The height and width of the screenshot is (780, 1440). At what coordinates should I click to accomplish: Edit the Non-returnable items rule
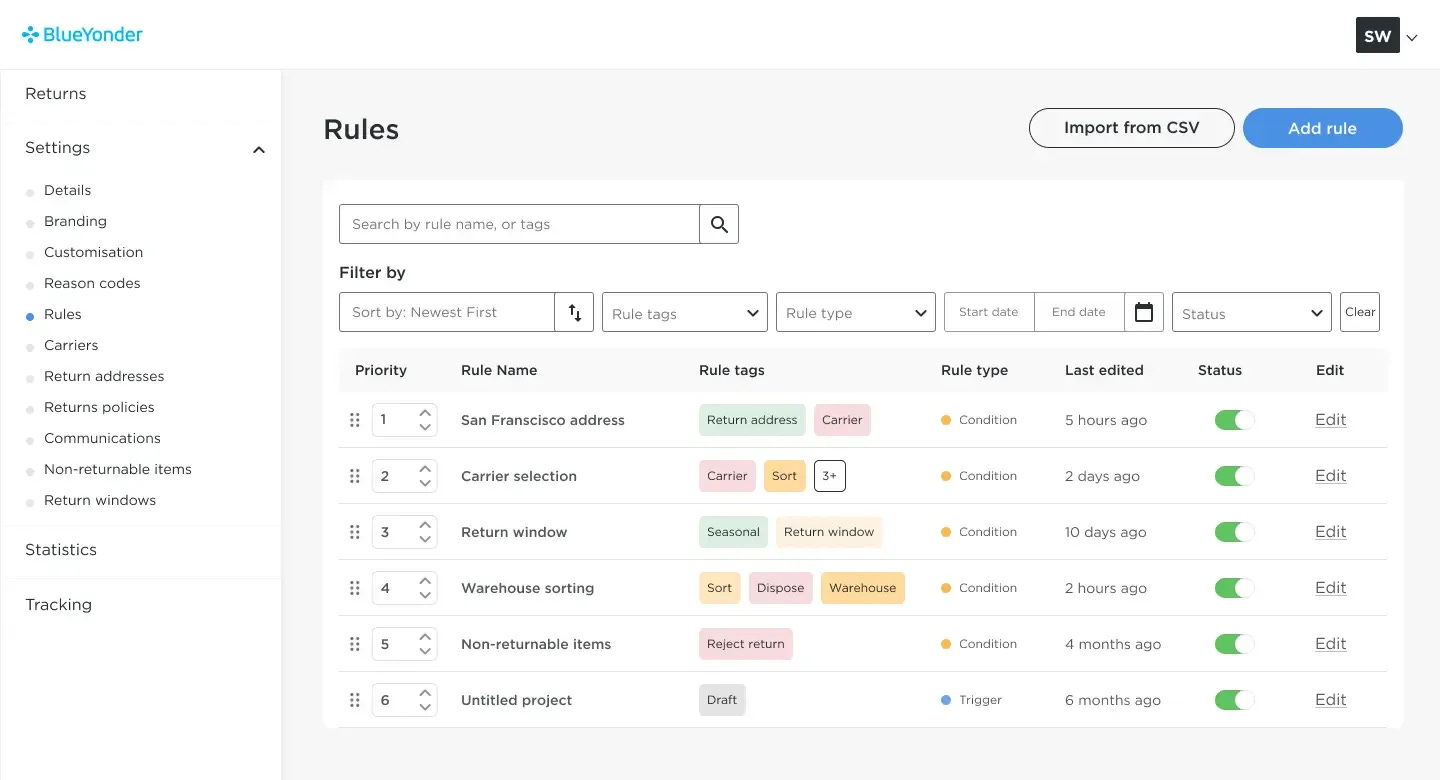(1331, 644)
